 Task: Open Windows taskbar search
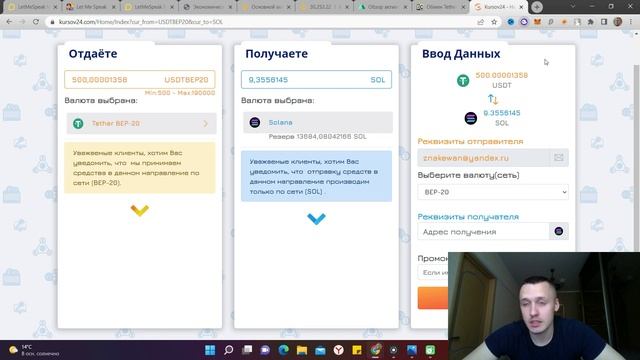pyautogui.click(x=229, y=350)
